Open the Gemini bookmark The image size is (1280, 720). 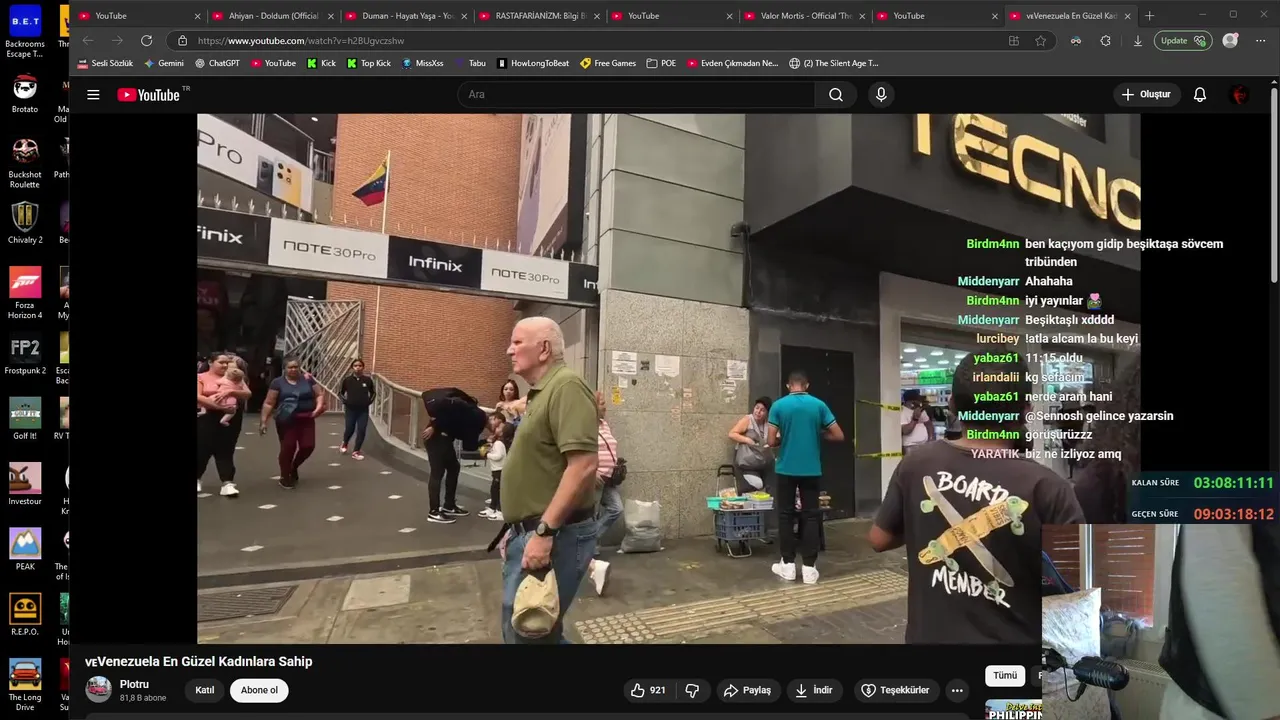[x=164, y=63]
